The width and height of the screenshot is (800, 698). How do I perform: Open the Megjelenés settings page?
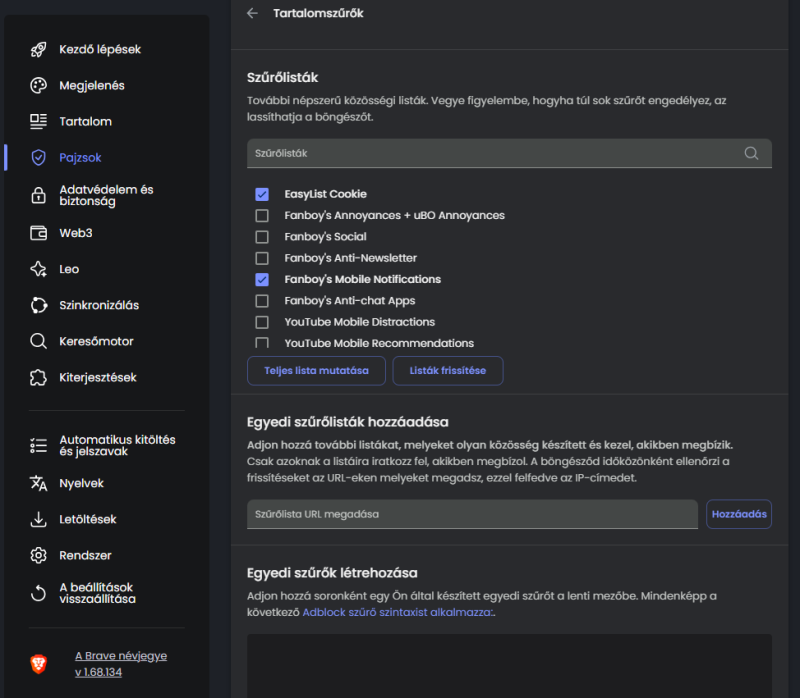pyautogui.click(x=92, y=86)
